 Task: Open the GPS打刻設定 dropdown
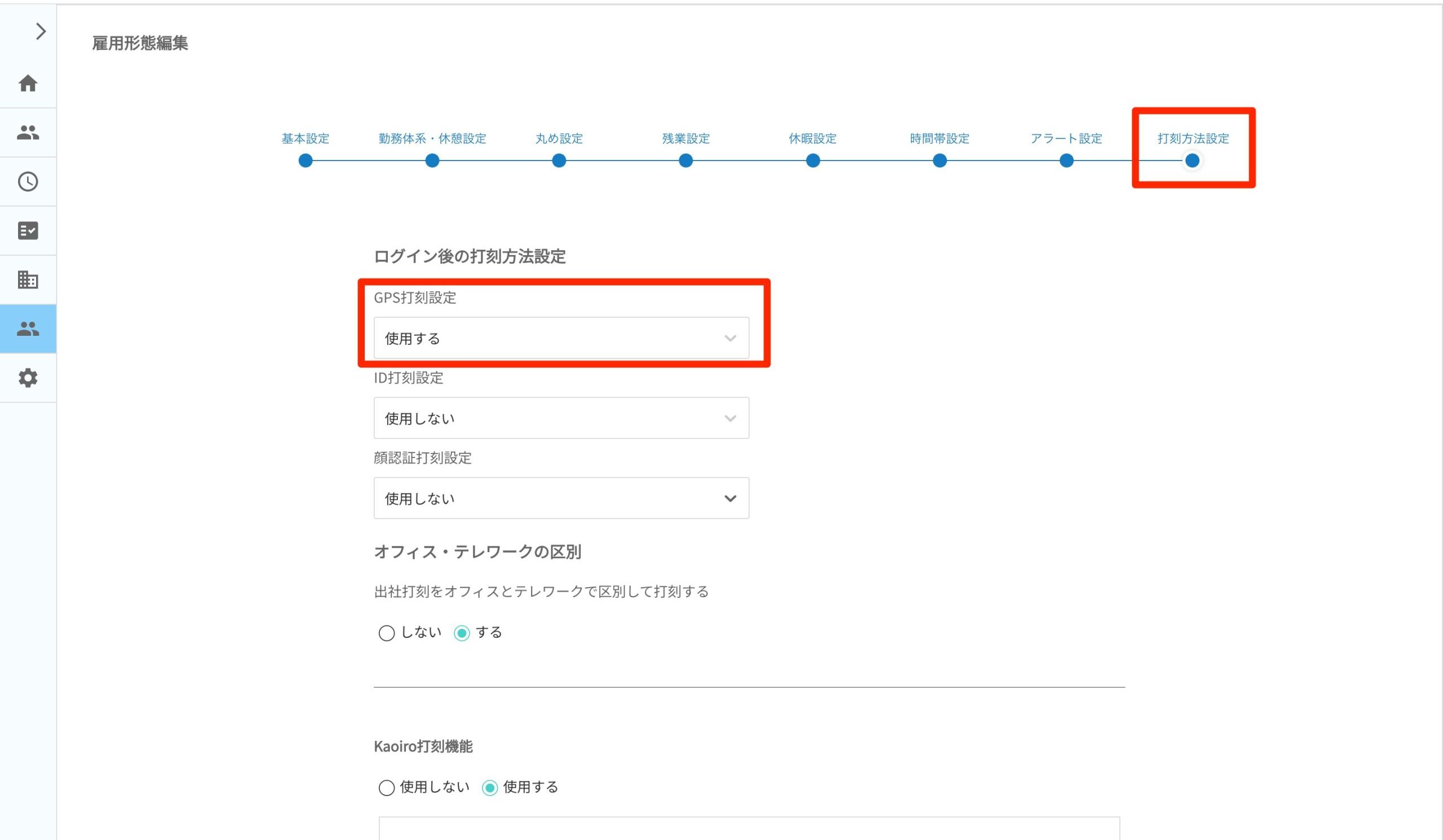coord(561,338)
